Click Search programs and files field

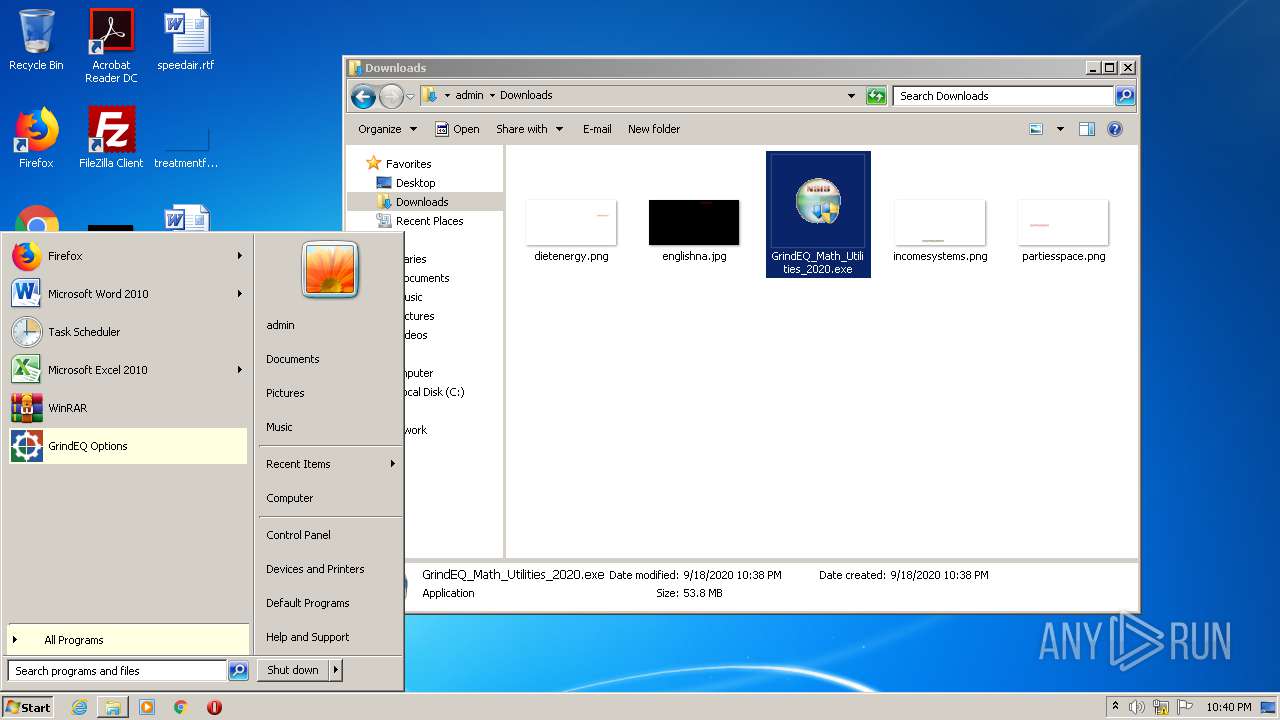point(117,671)
